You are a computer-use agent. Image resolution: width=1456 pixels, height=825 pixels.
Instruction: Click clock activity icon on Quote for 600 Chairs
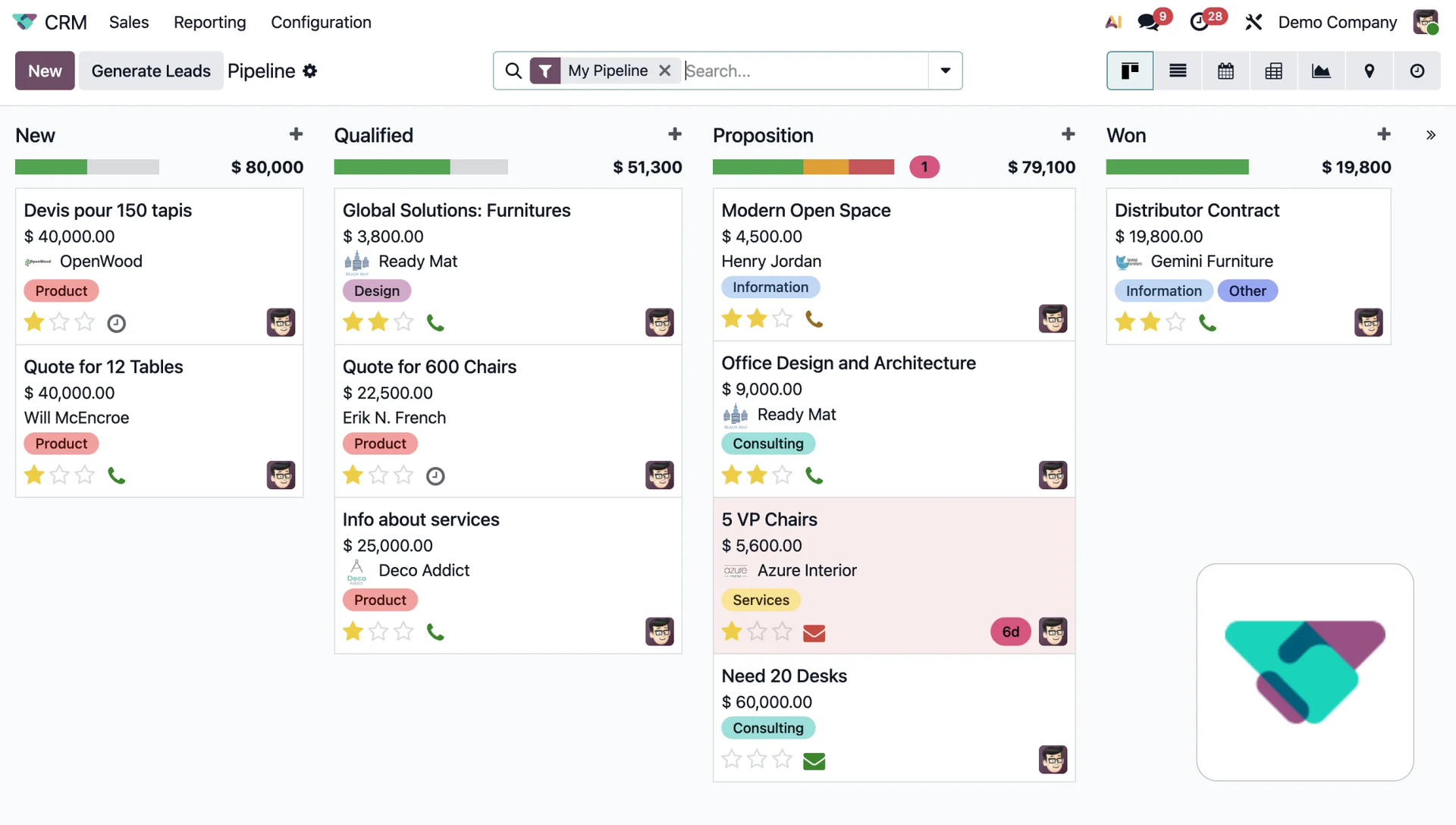(435, 476)
